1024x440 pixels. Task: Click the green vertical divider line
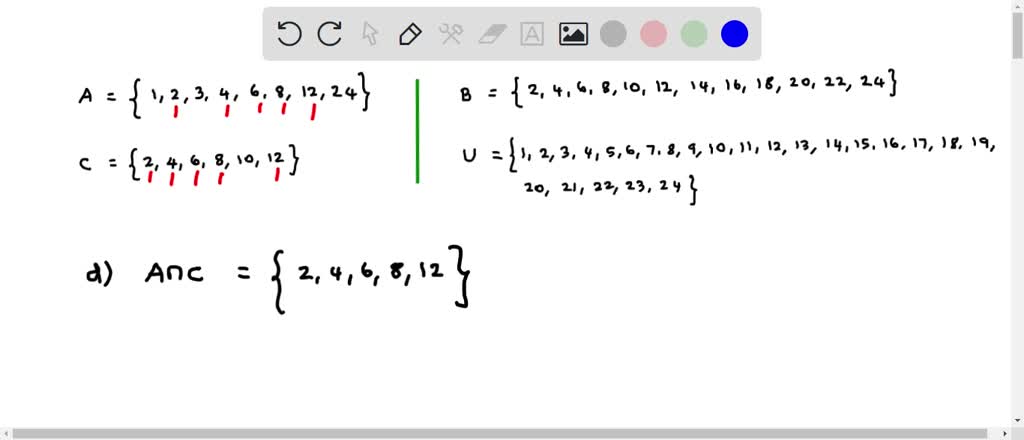[417, 131]
